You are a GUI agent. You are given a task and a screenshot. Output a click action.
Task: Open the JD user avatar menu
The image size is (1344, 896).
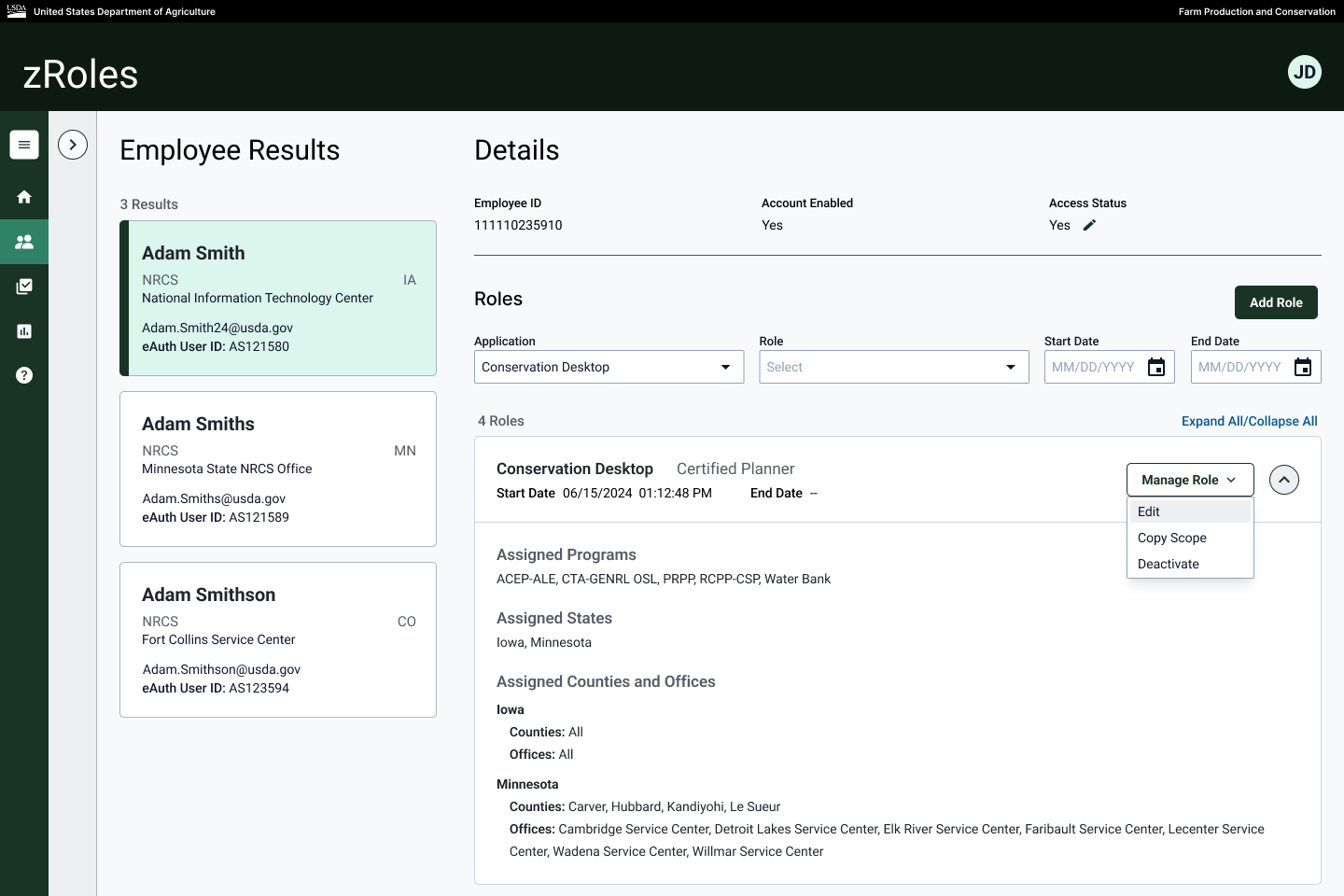tap(1304, 72)
